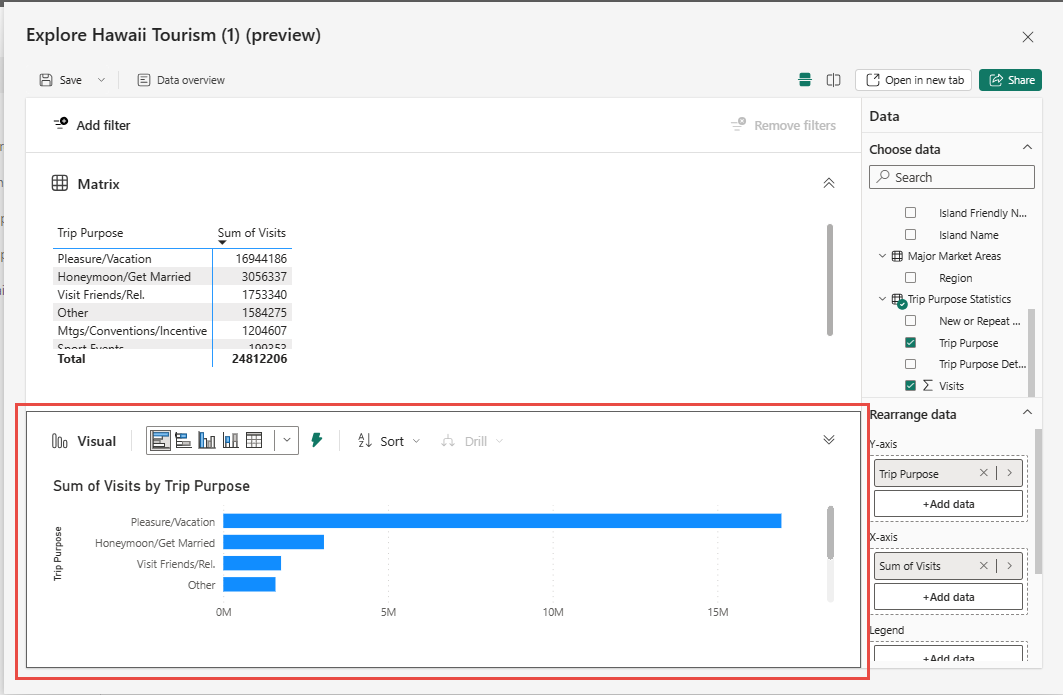Select the Pleasure/Vacation matrix row
The width and height of the screenshot is (1063, 695).
coord(172,258)
